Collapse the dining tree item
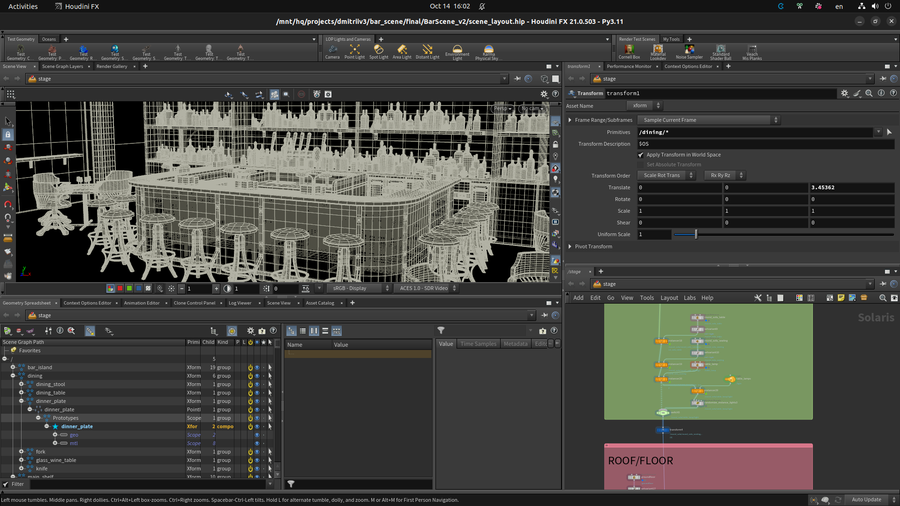 coord(13,376)
